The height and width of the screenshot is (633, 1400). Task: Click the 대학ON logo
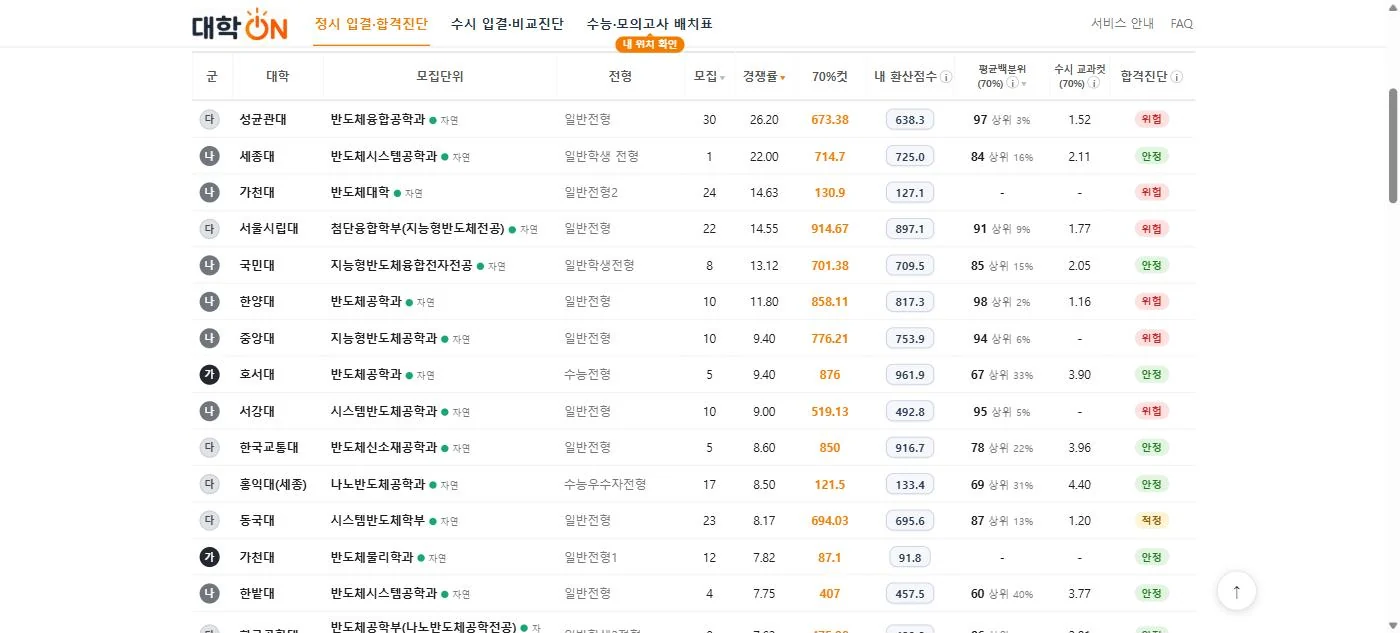point(239,24)
